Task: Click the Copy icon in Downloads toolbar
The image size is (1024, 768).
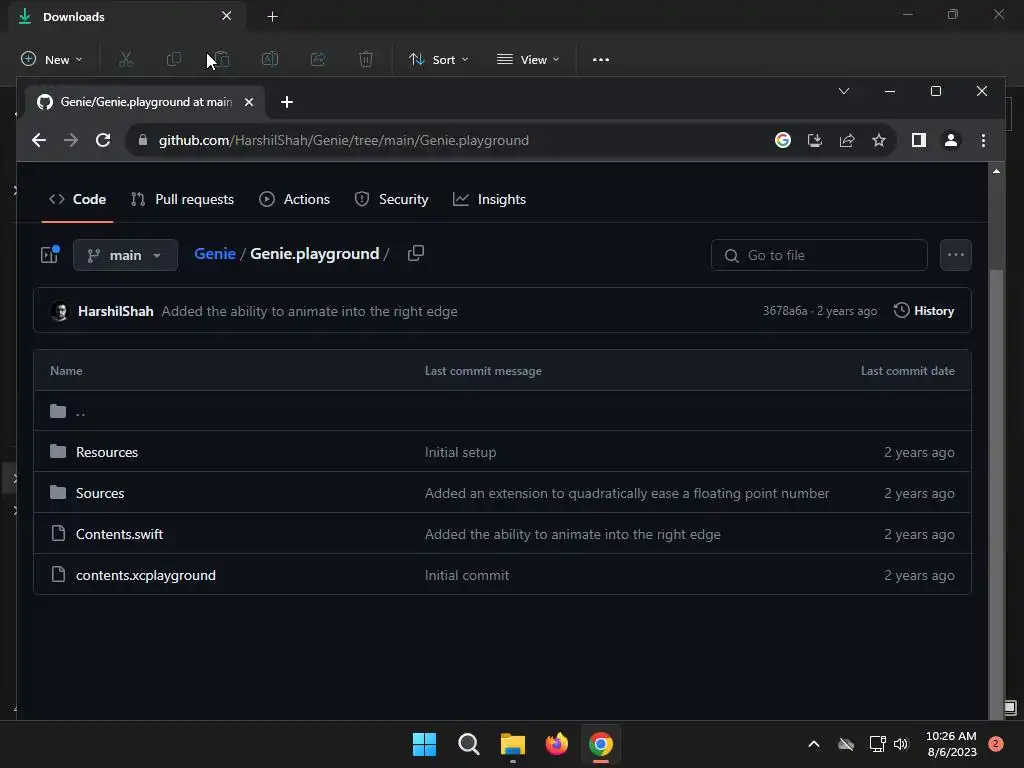Action: pos(174,59)
